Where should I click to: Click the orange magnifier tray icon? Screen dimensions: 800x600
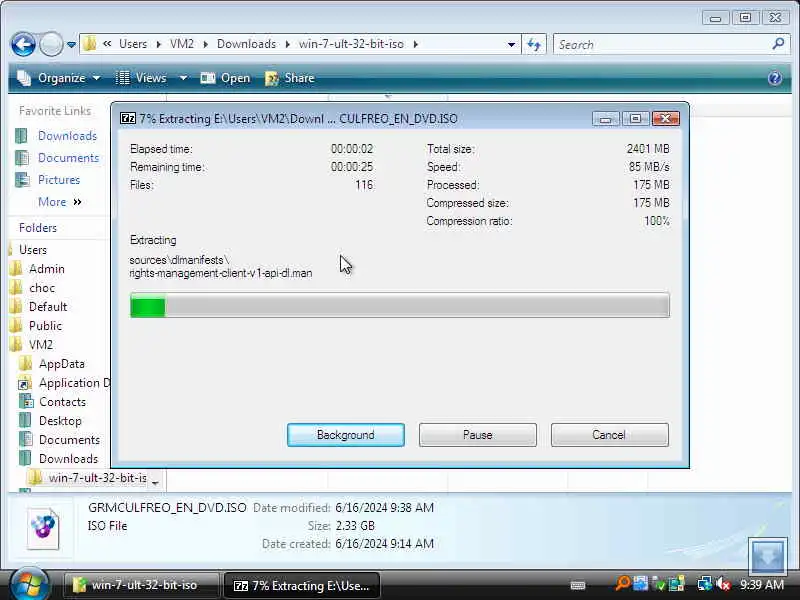pos(622,584)
